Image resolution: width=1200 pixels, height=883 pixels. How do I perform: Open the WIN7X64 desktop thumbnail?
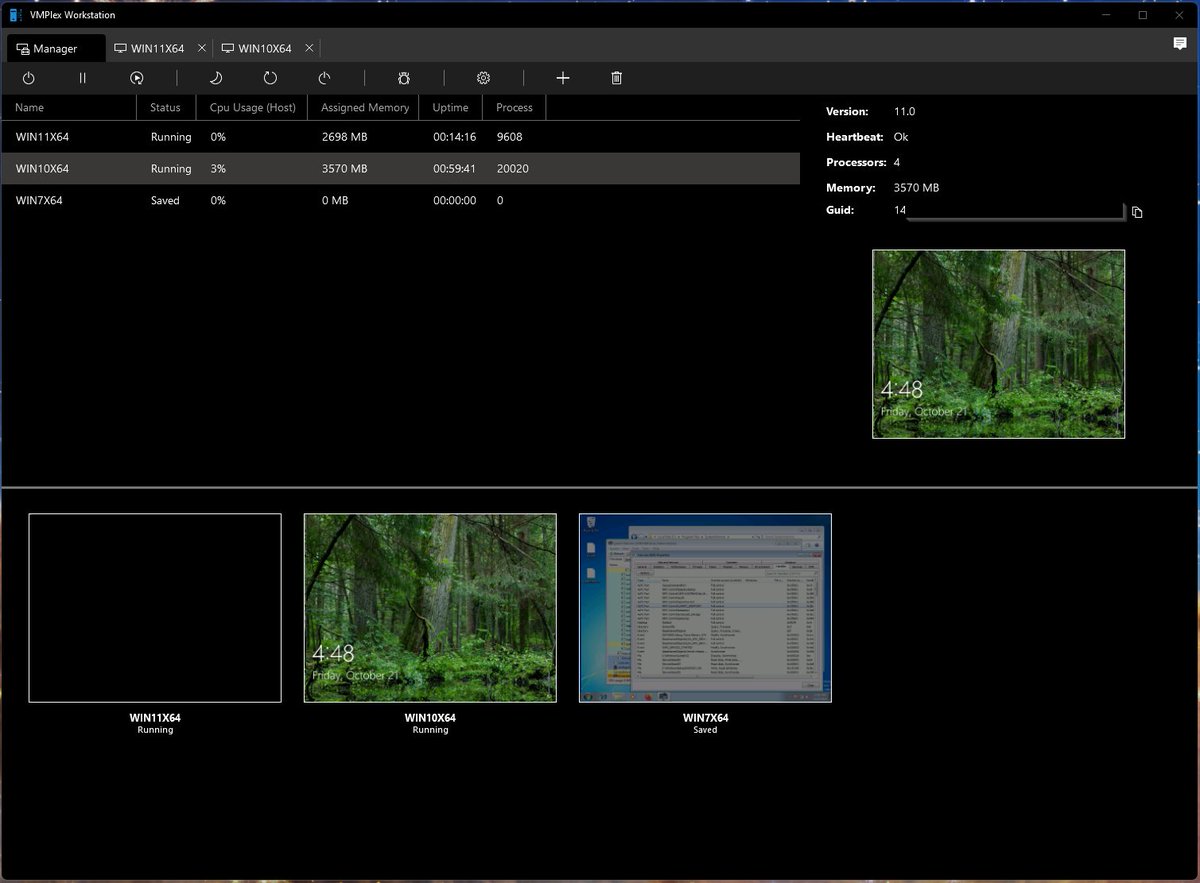tap(705, 608)
